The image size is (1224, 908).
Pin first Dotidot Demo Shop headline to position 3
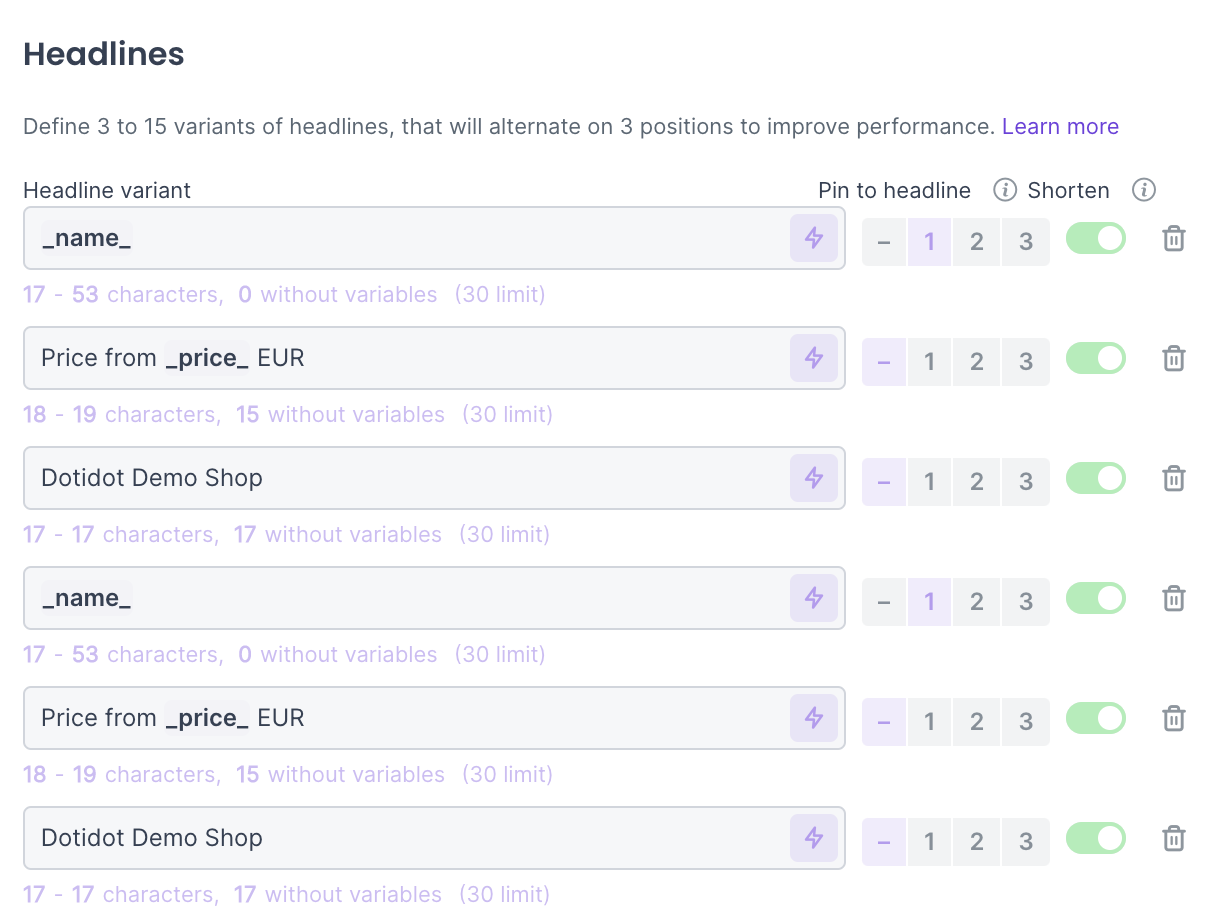1026,481
